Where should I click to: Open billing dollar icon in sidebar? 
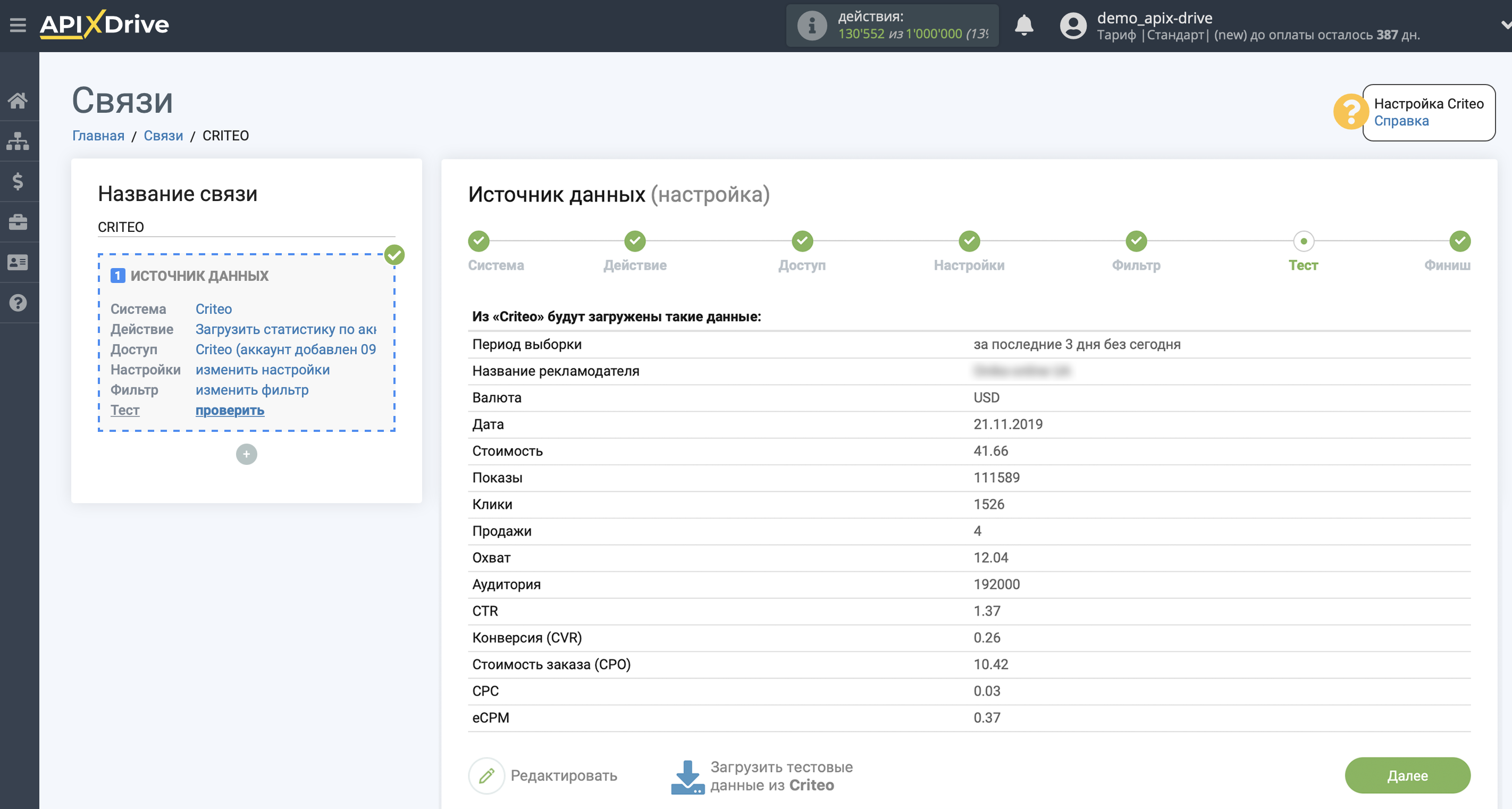18,181
